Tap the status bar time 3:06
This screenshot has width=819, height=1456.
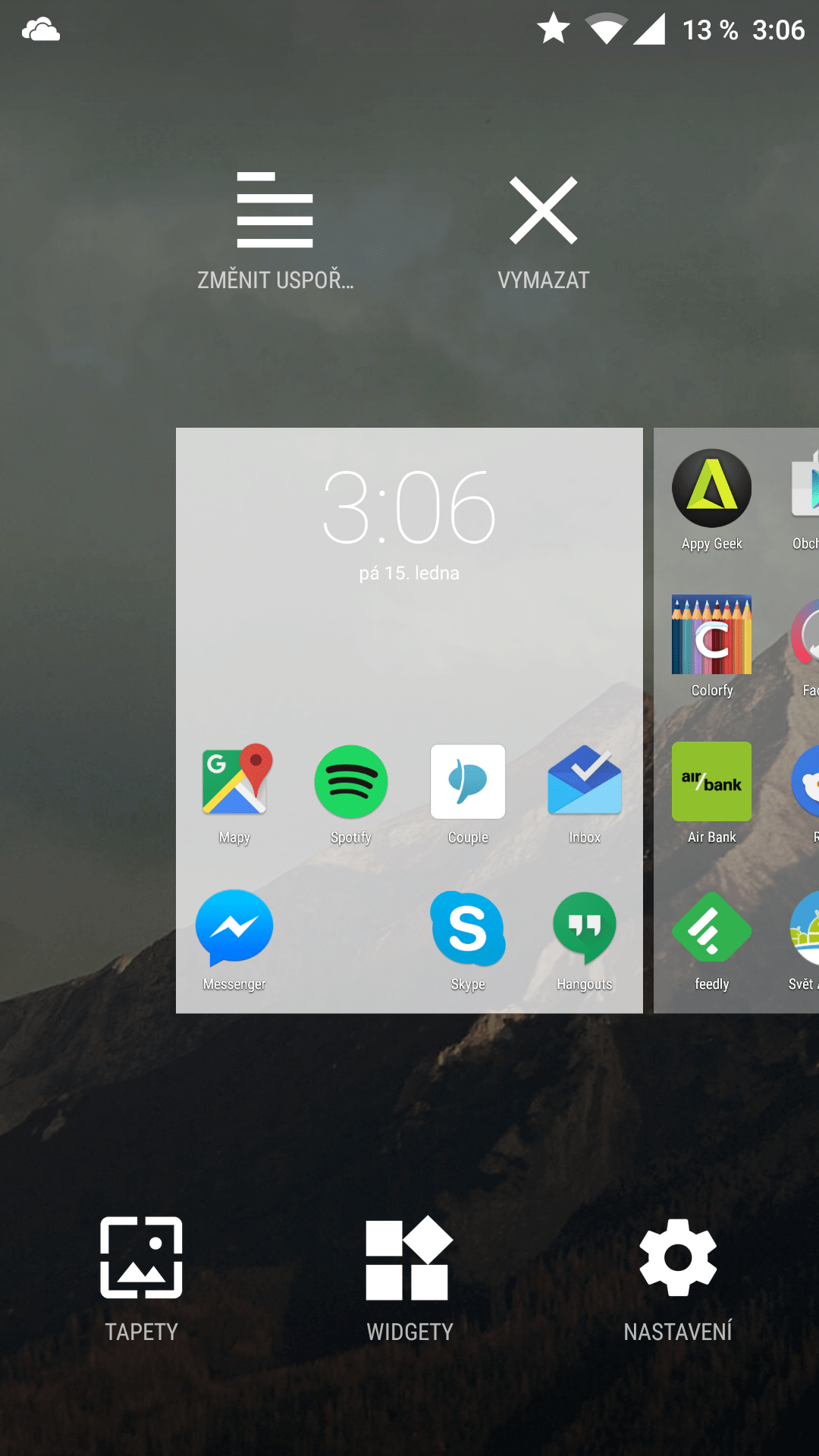778,30
